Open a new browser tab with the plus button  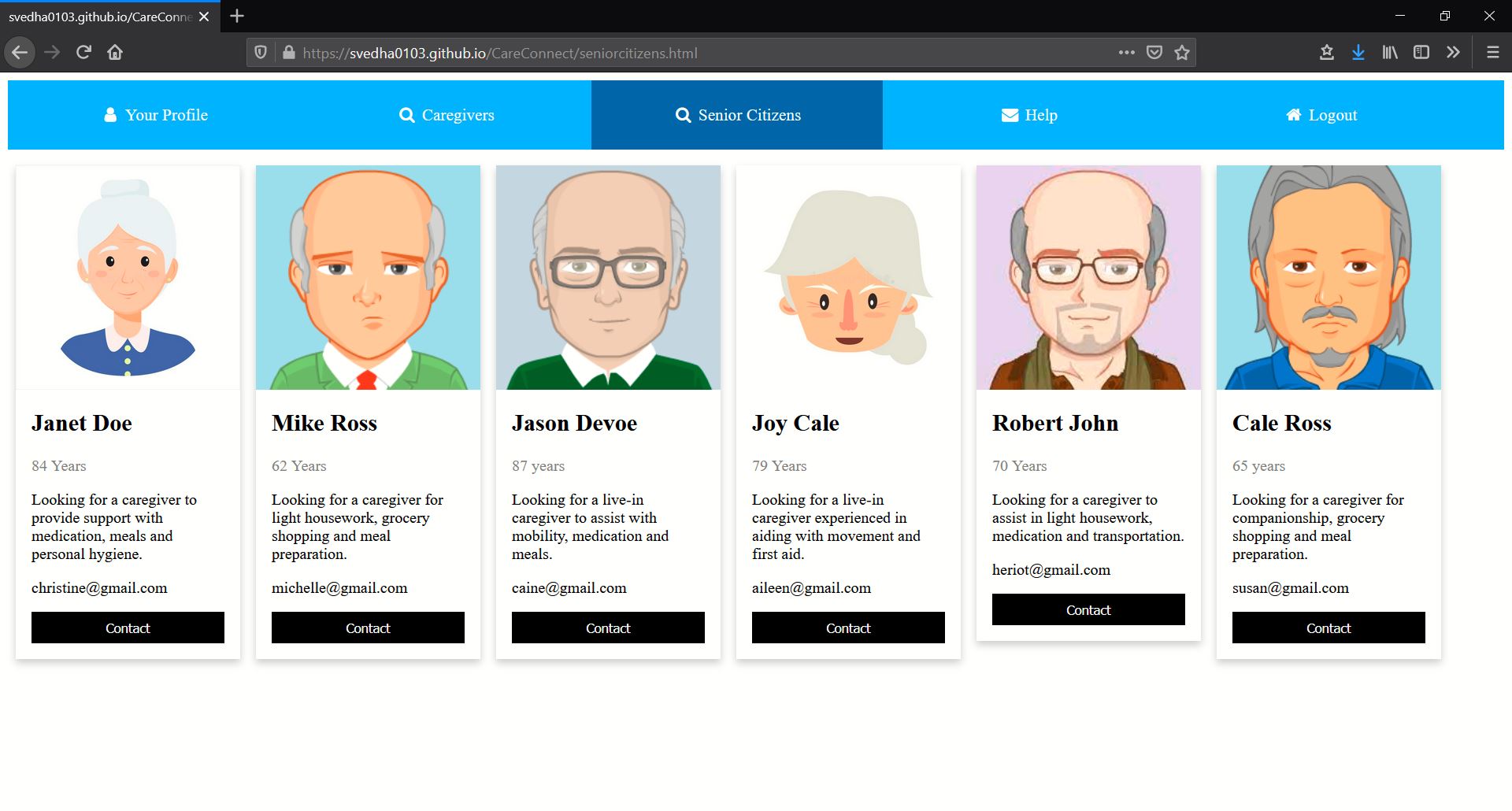(235, 15)
